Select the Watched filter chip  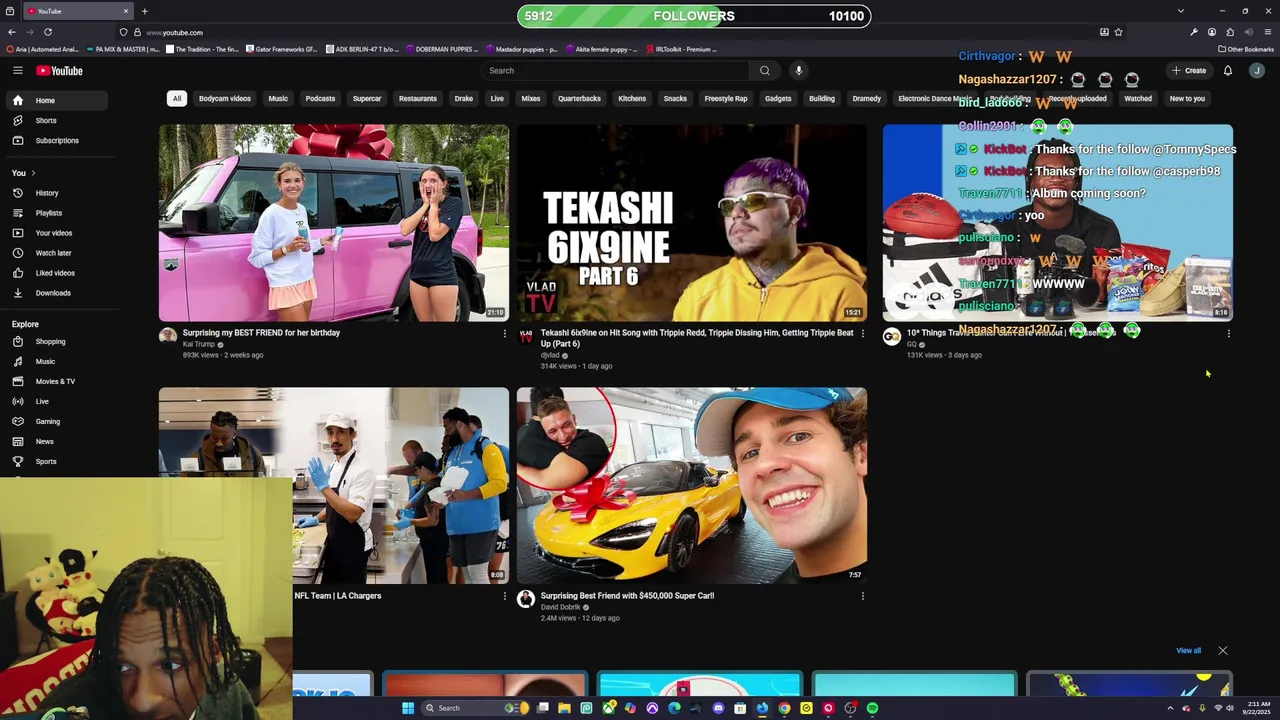1138,98
